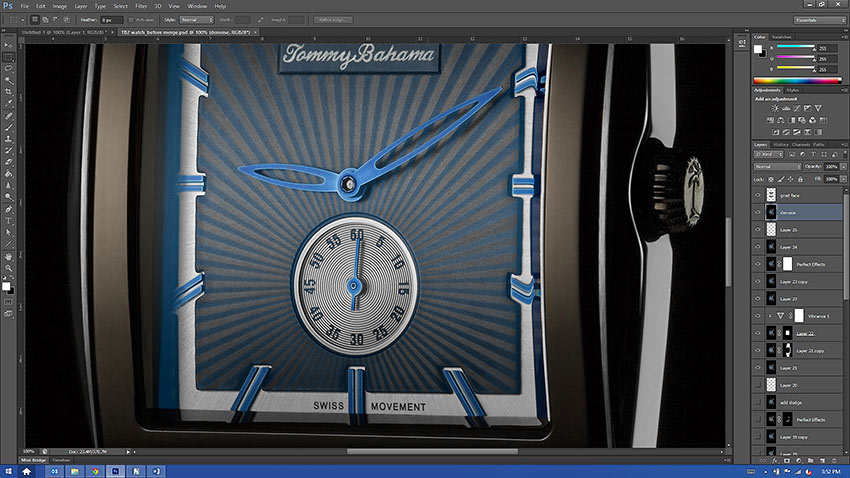Open the Window menu
Image resolution: width=850 pixels, height=478 pixels.
197,6
